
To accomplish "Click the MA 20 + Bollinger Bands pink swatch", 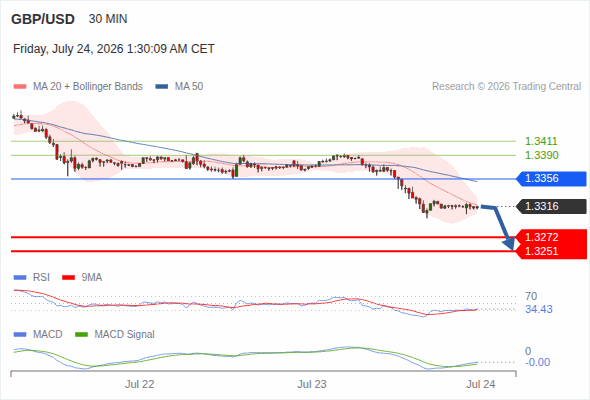I will click(x=20, y=87).
